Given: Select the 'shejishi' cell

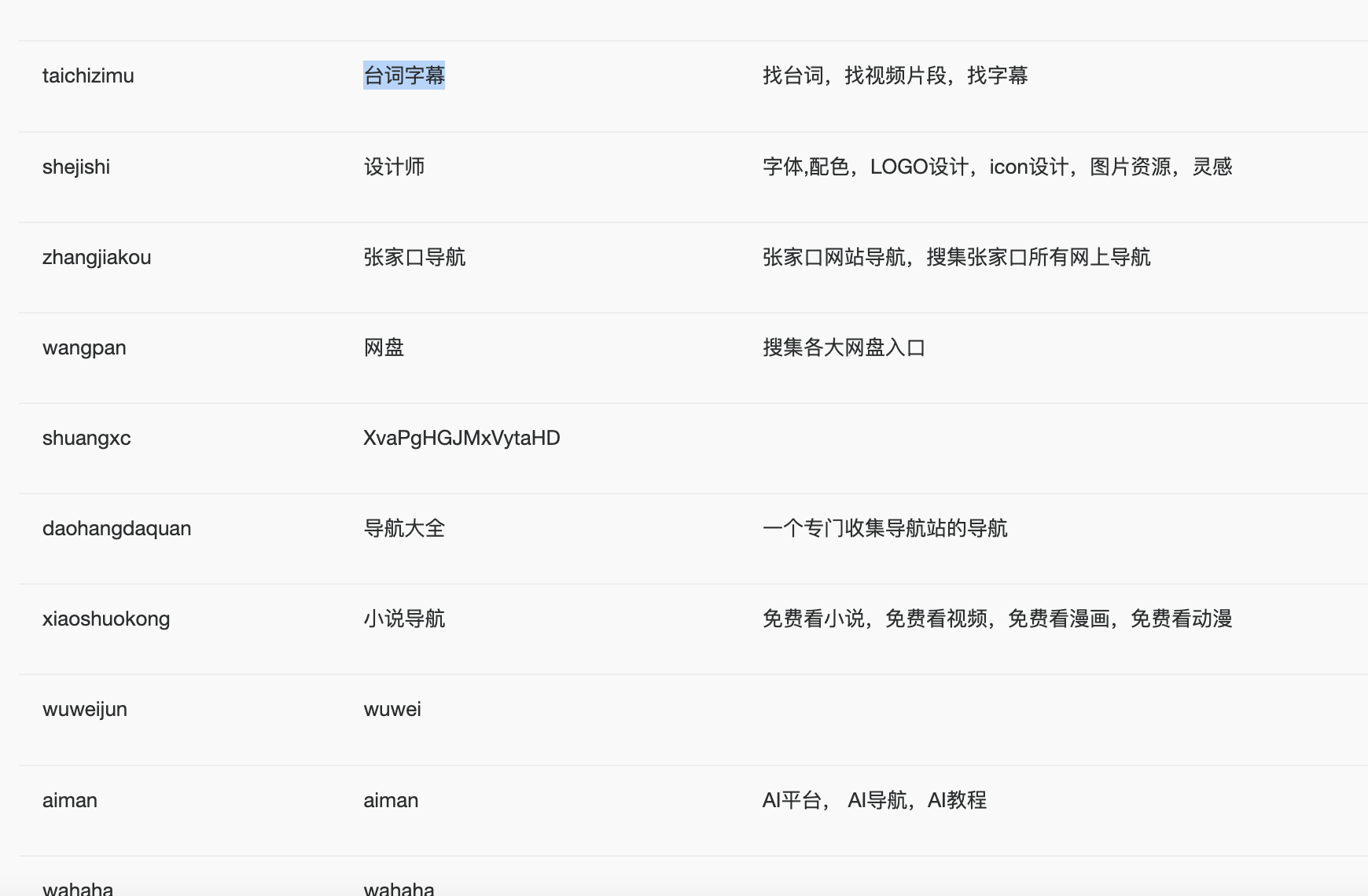Looking at the screenshot, I should coord(76,167).
